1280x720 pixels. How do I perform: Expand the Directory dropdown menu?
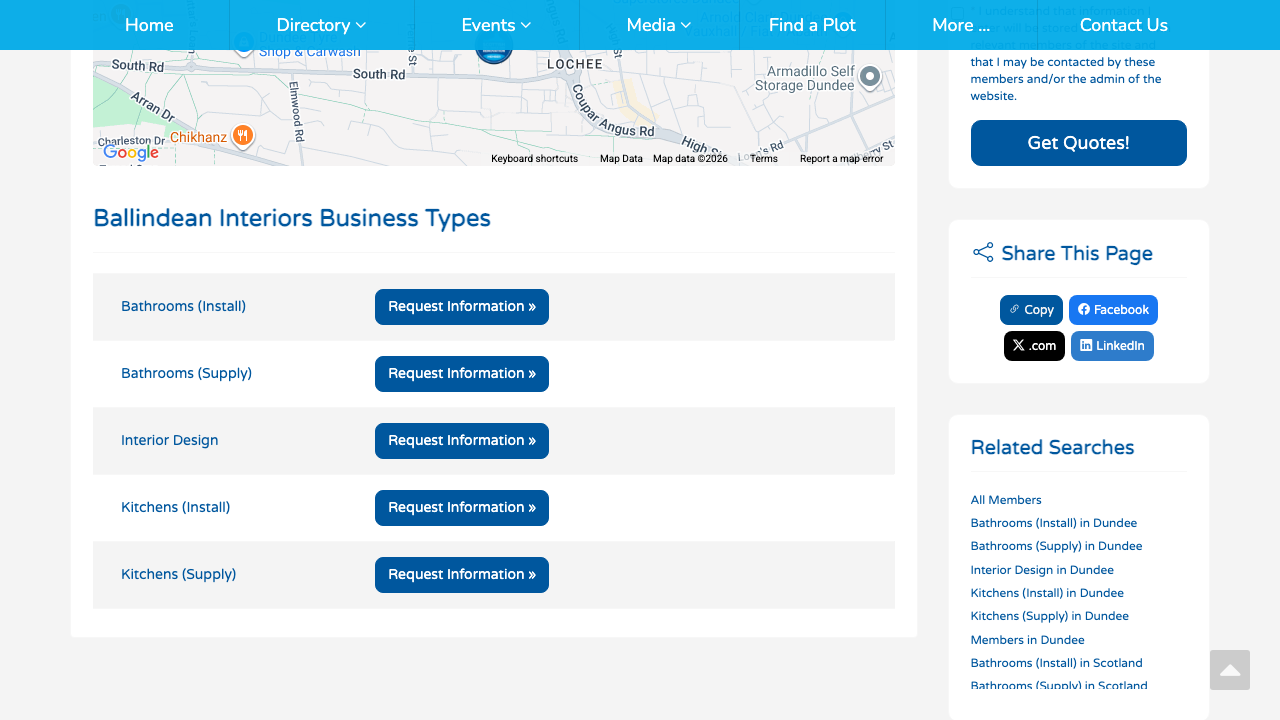pos(321,25)
